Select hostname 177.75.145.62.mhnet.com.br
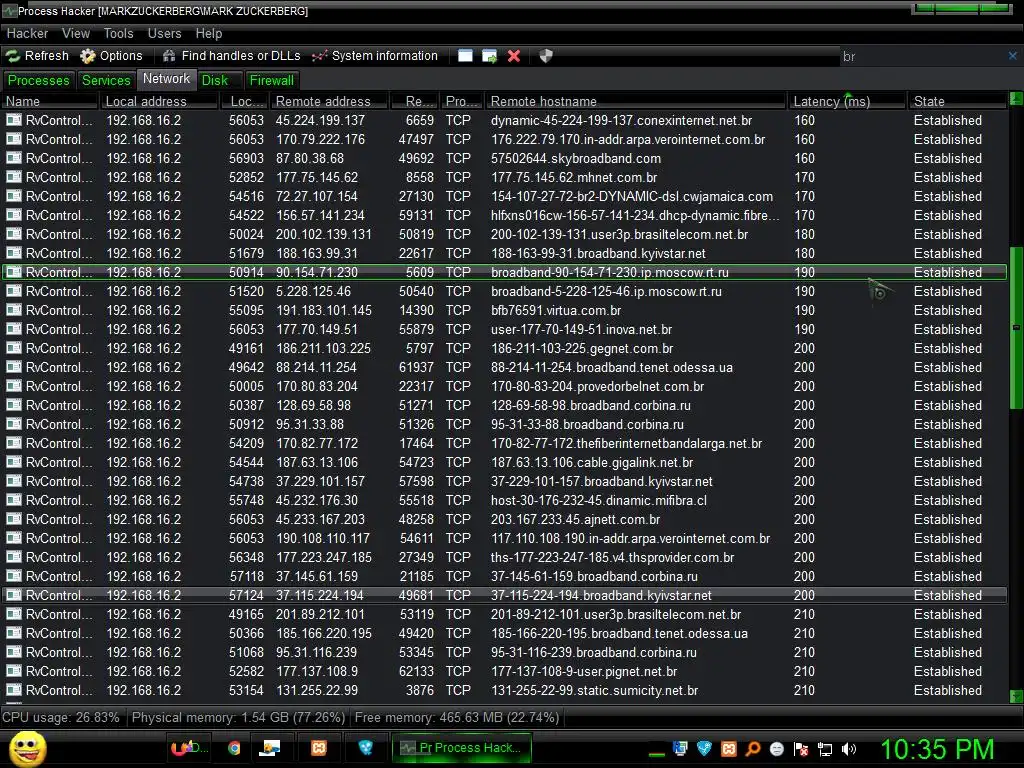 [x=573, y=178]
